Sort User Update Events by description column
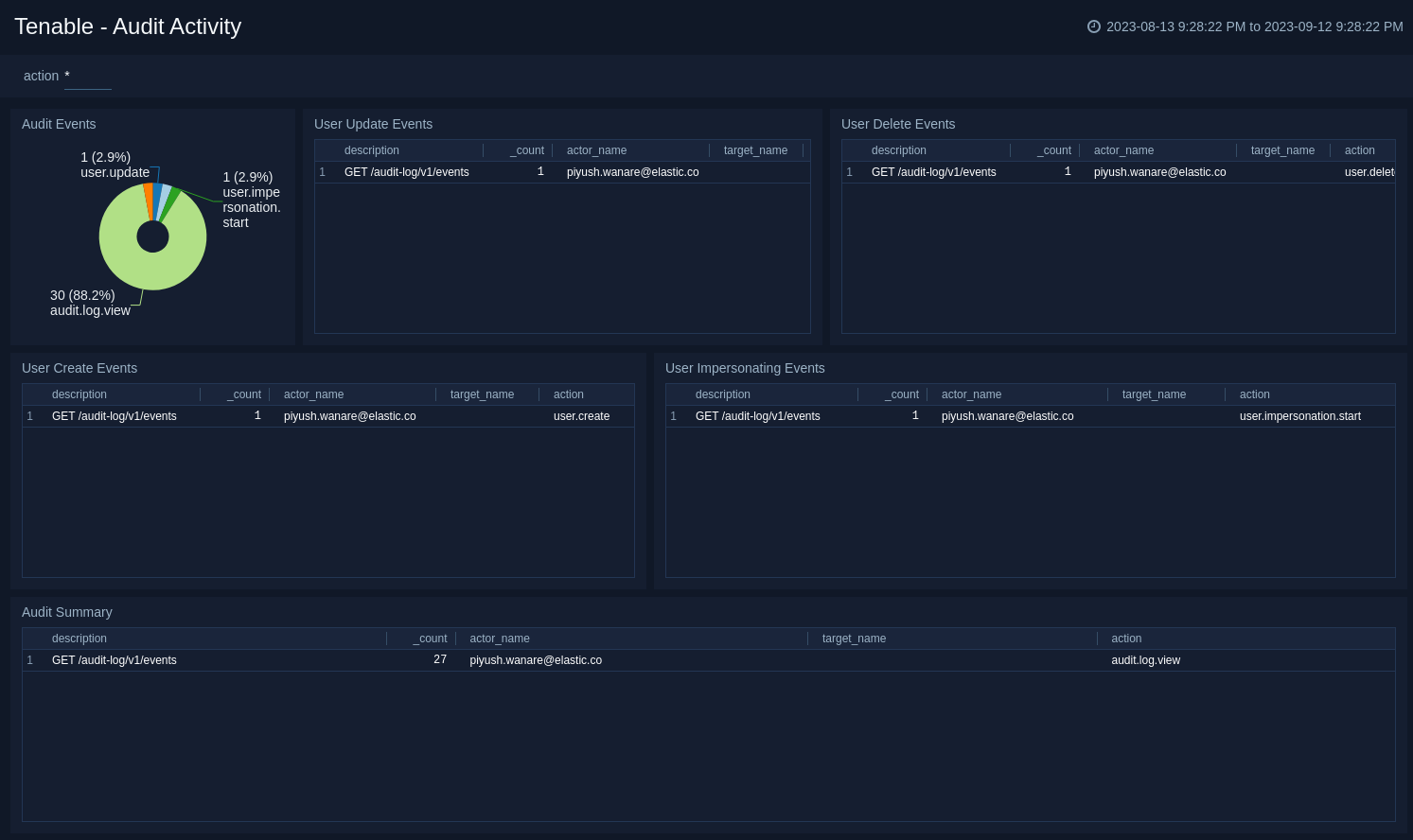Viewport: 1413px width, 840px height. [x=372, y=150]
